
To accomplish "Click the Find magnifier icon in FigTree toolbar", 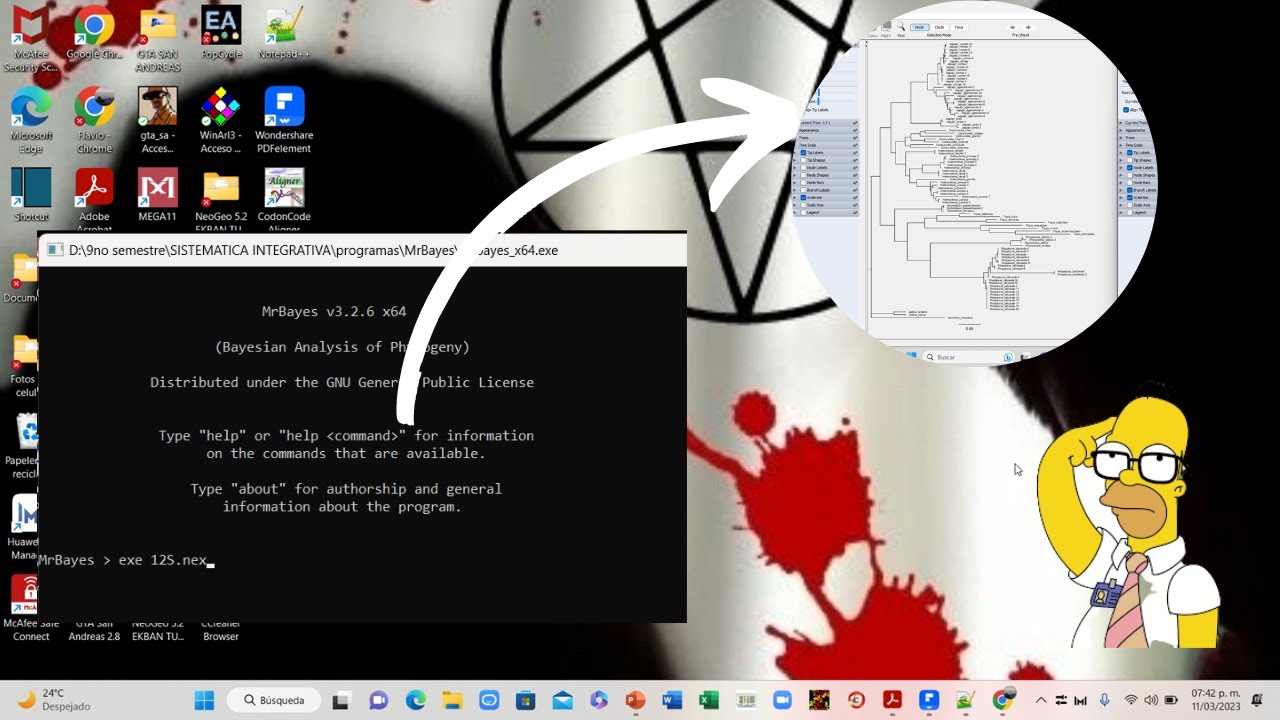I will tap(900, 28).
